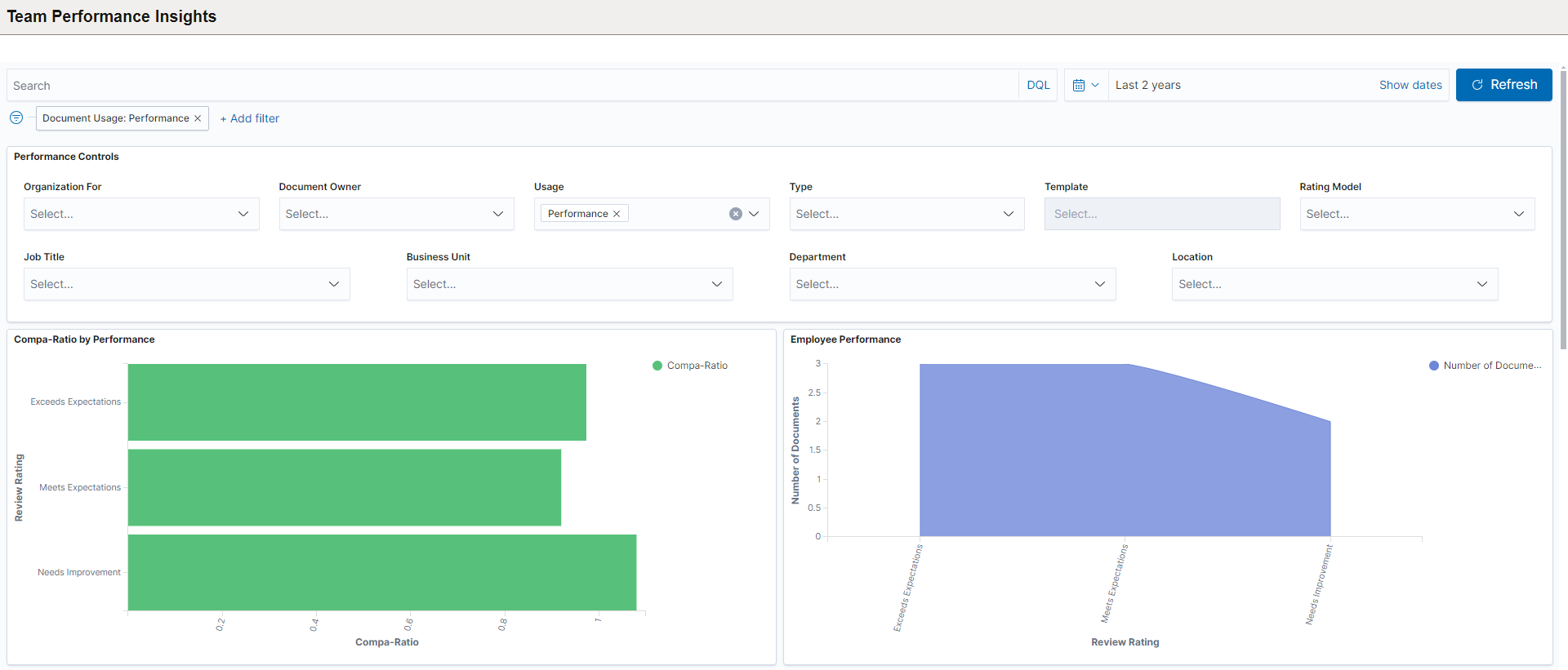Click the page vertical scrollbar
The image size is (1568, 670).
(x=1563, y=210)
